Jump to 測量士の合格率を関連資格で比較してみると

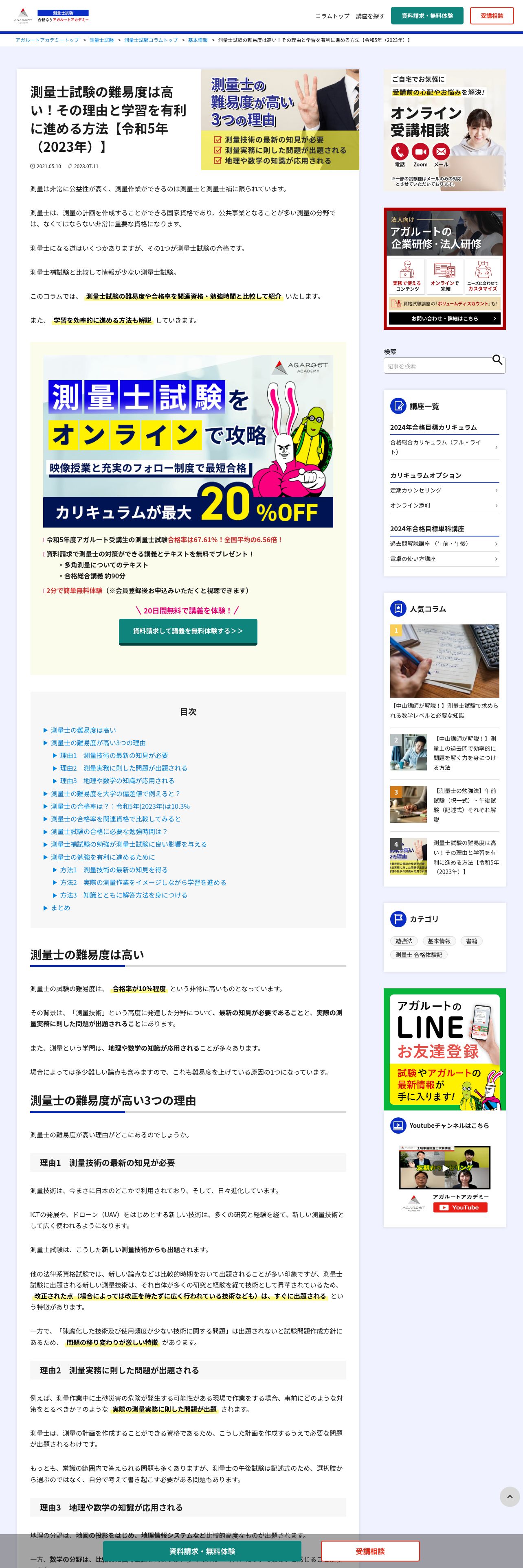[116, 819]
